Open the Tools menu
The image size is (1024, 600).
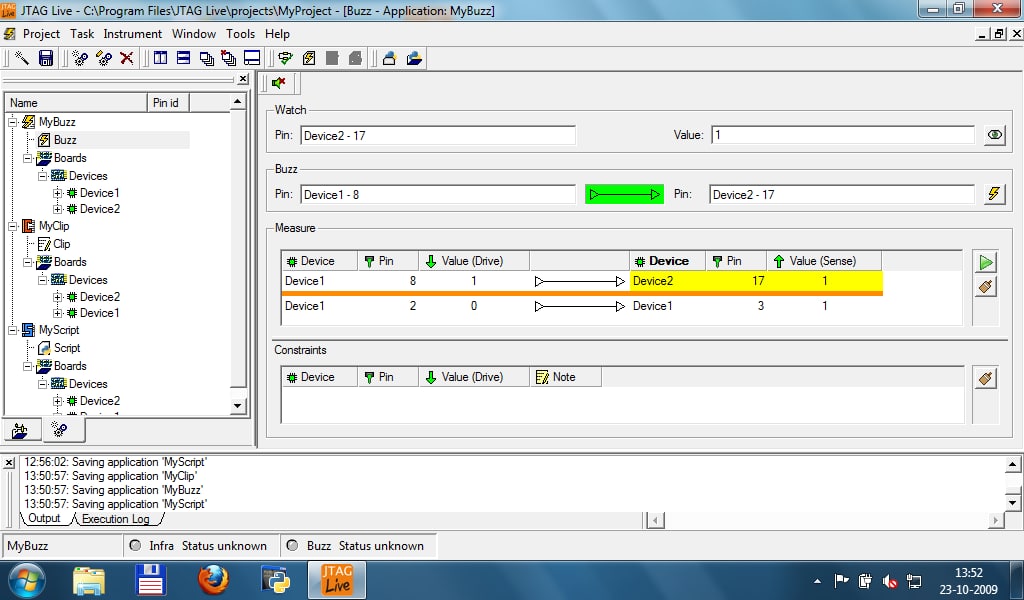tap(240, 34)
